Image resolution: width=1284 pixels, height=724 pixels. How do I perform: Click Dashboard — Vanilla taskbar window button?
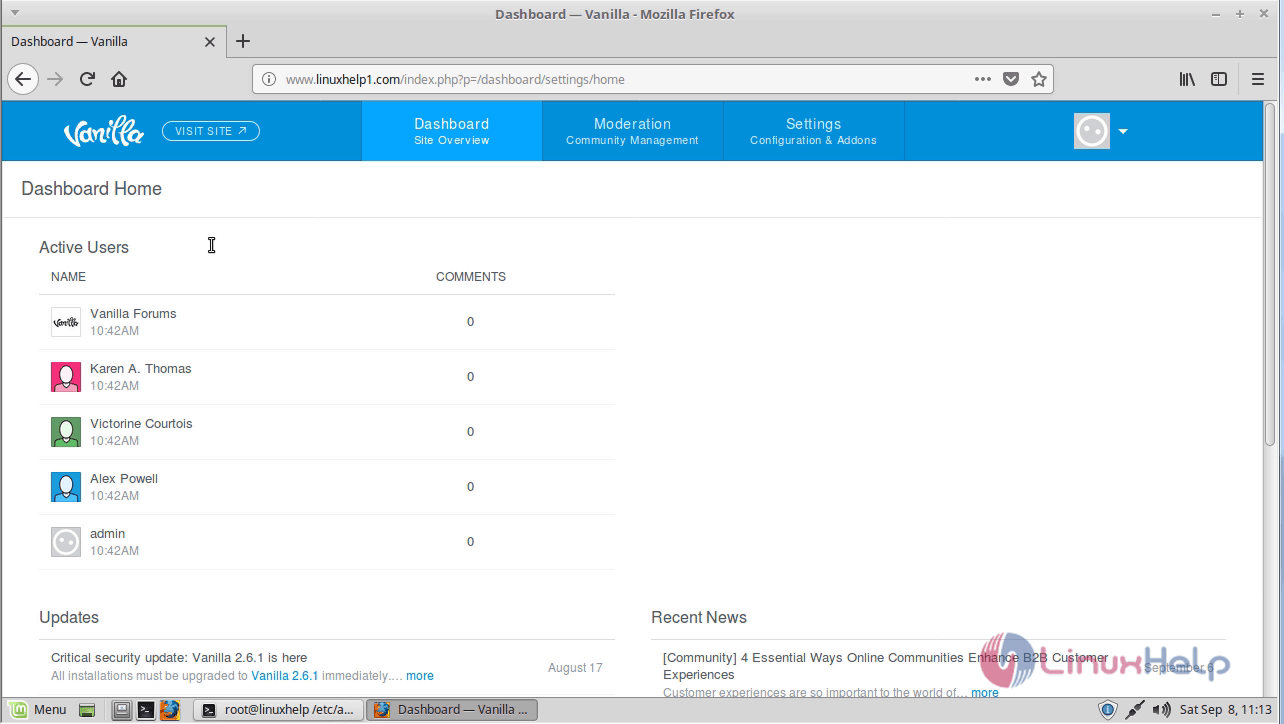coord(452,710)
